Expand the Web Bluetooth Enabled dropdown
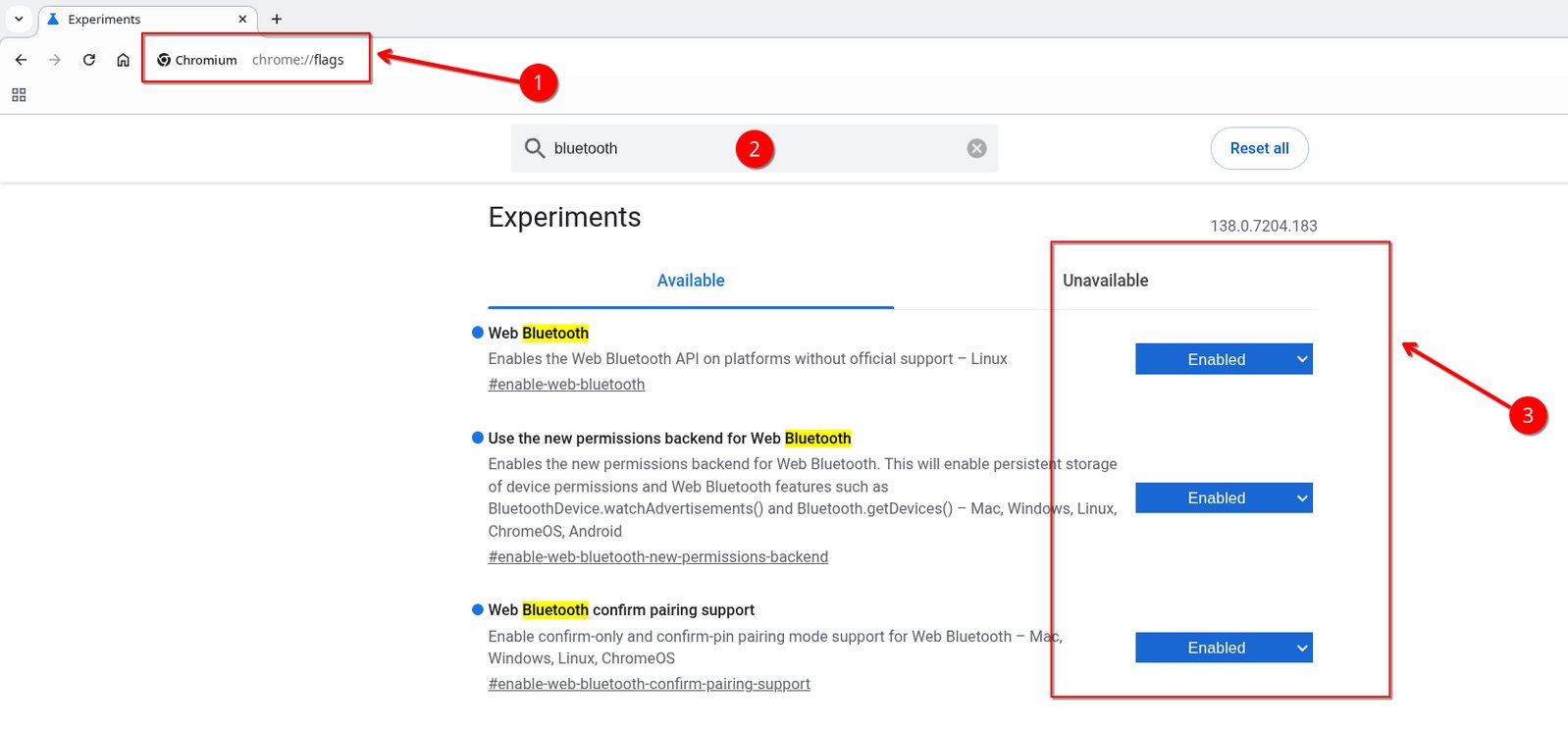This screenshot has height=730, width=1568. (1223, 359)
